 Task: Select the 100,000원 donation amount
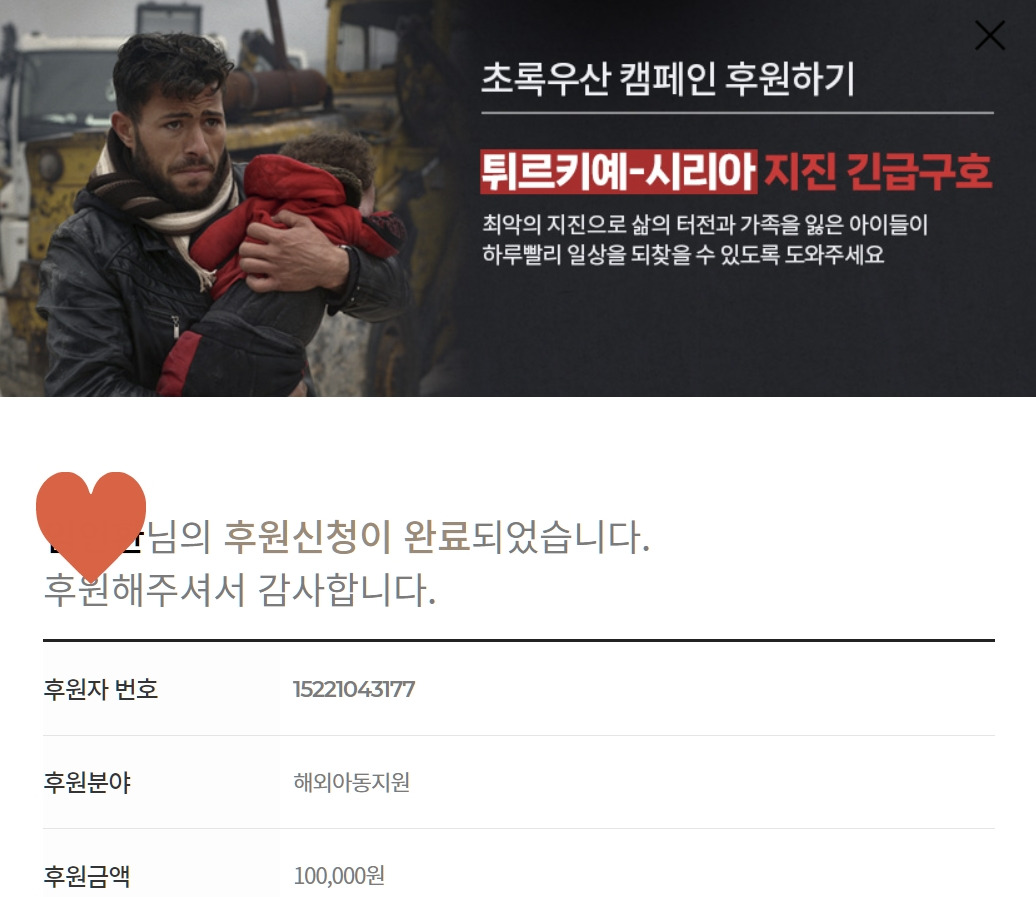(339, 876)
